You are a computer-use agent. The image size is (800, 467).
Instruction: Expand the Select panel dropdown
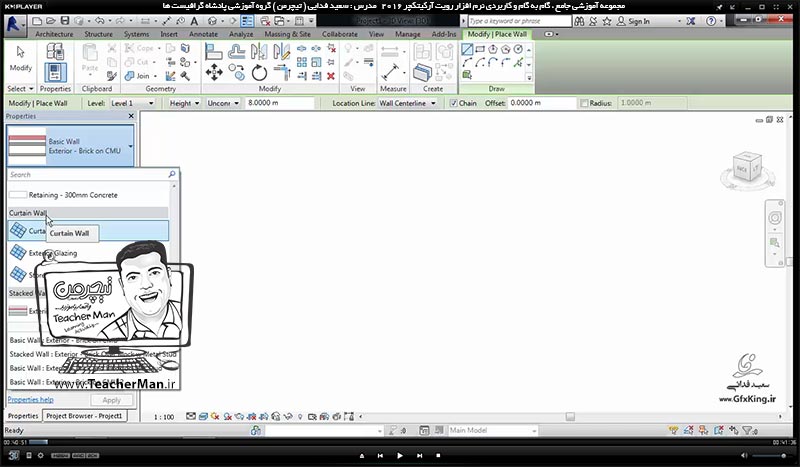[20, 89]
